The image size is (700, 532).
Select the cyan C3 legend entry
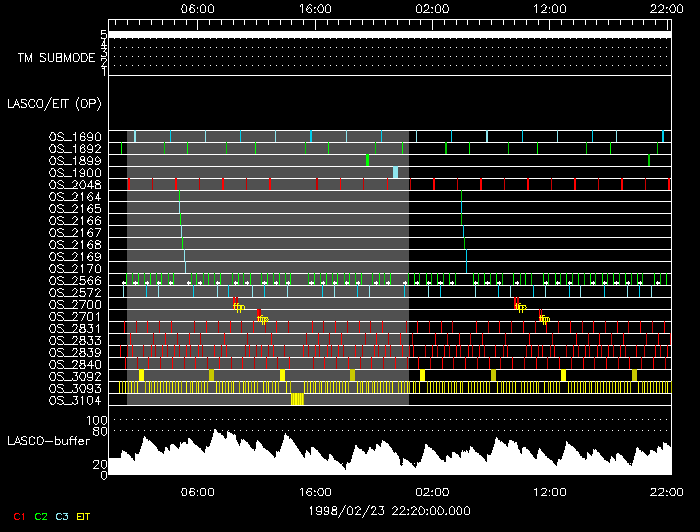pyautogui.click(x=63, y=517)
